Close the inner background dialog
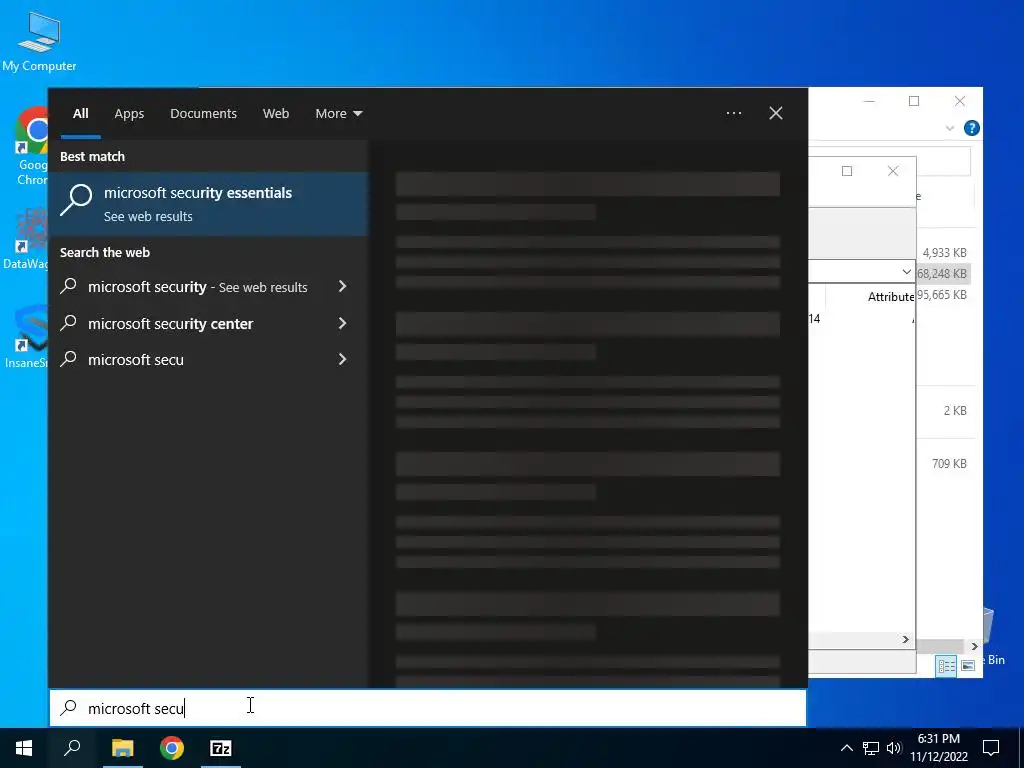This screenshot has width=1024, height=768. (893, 171)
